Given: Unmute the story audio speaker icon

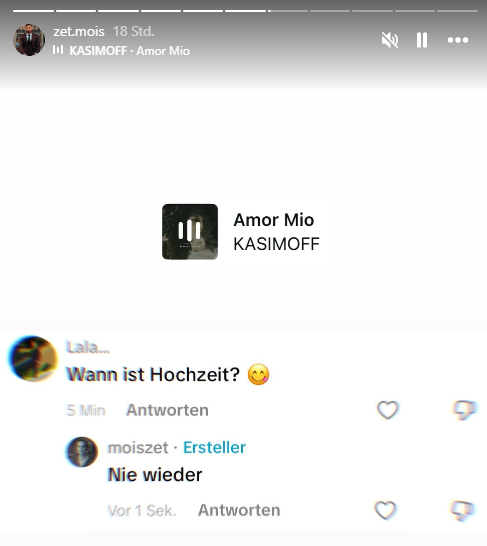Looking at the screenshot, I should click(390, 40).
